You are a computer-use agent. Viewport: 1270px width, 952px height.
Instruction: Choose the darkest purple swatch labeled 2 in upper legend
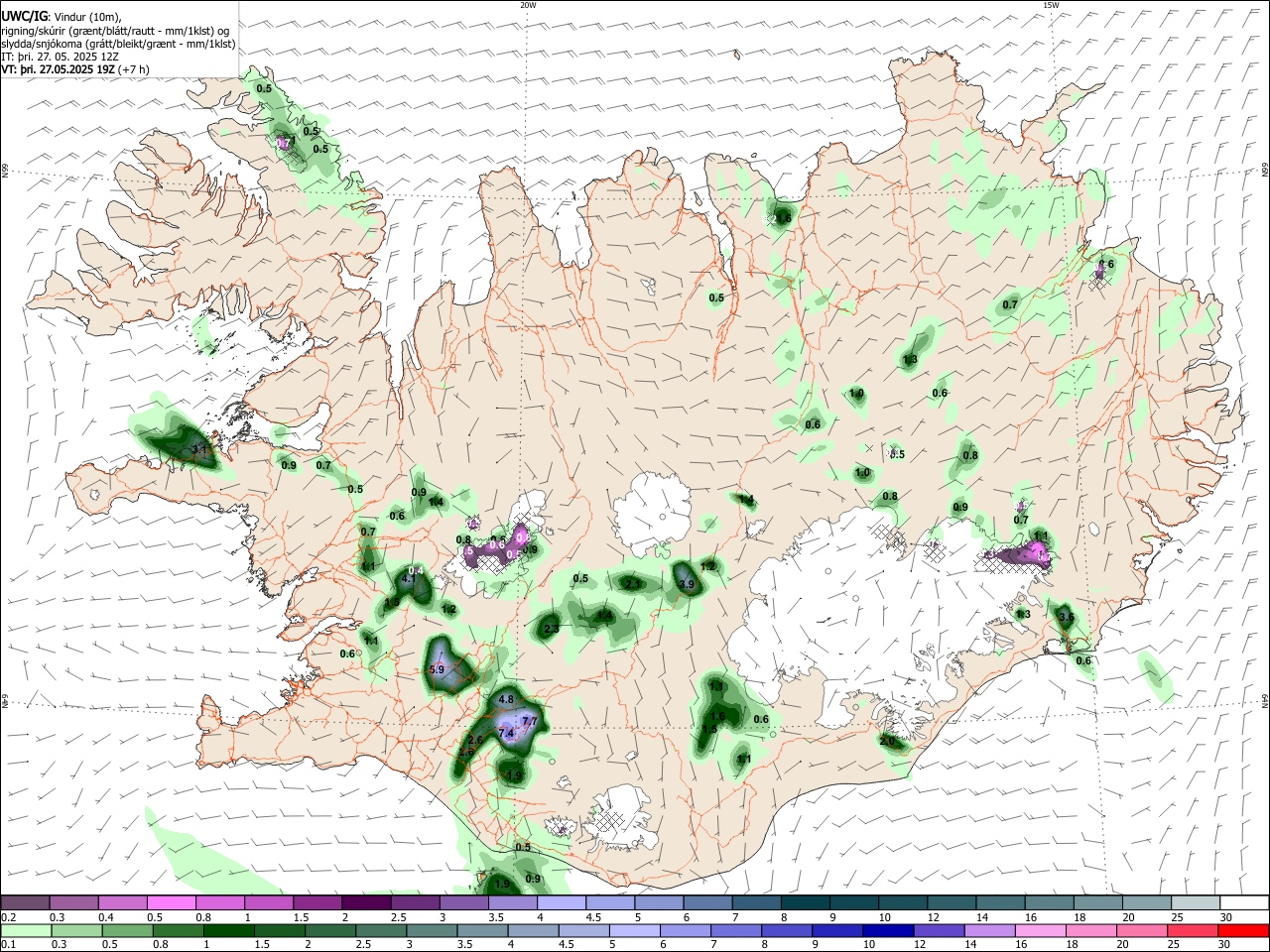(366, 902)
